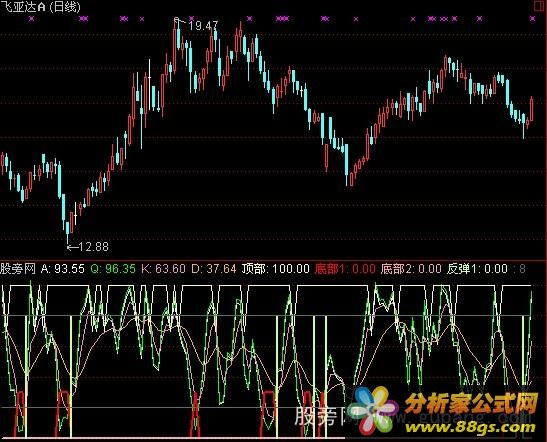Select the D: 37.64 indicator value

point(214,269)
